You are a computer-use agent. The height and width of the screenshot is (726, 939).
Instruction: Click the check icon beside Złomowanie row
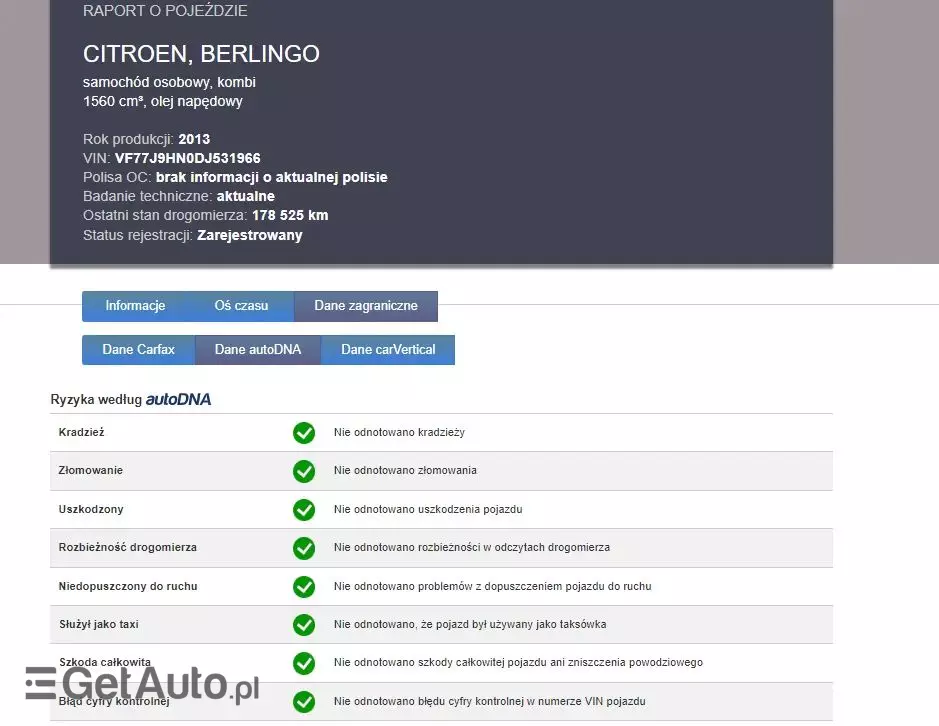pos(304,471)
